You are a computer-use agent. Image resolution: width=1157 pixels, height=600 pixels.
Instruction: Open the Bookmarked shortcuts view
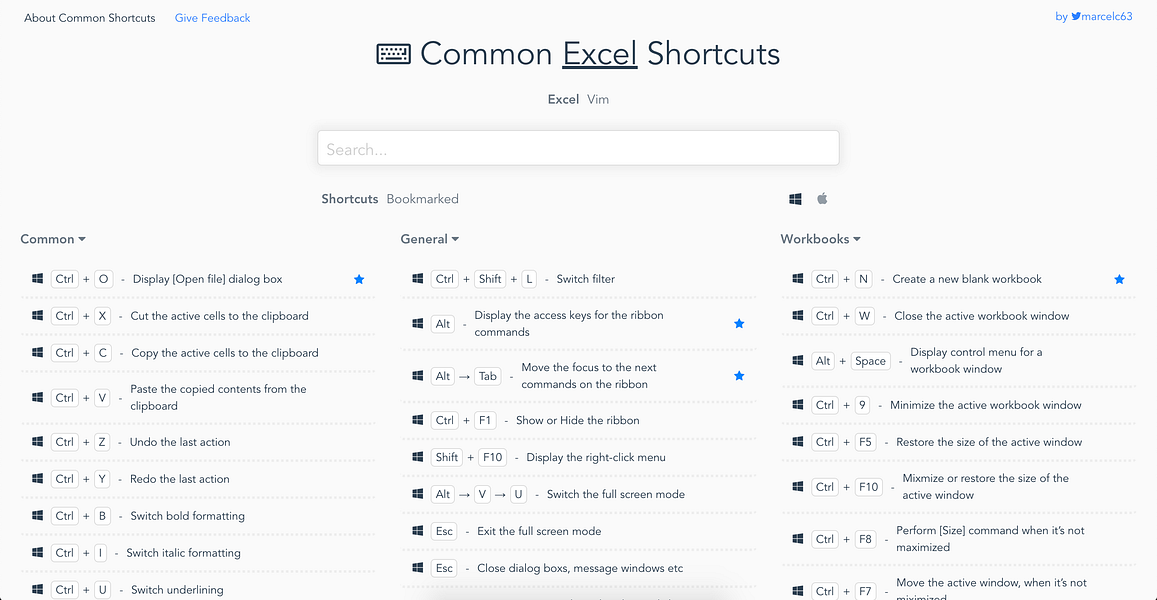(x=422, y=198)
